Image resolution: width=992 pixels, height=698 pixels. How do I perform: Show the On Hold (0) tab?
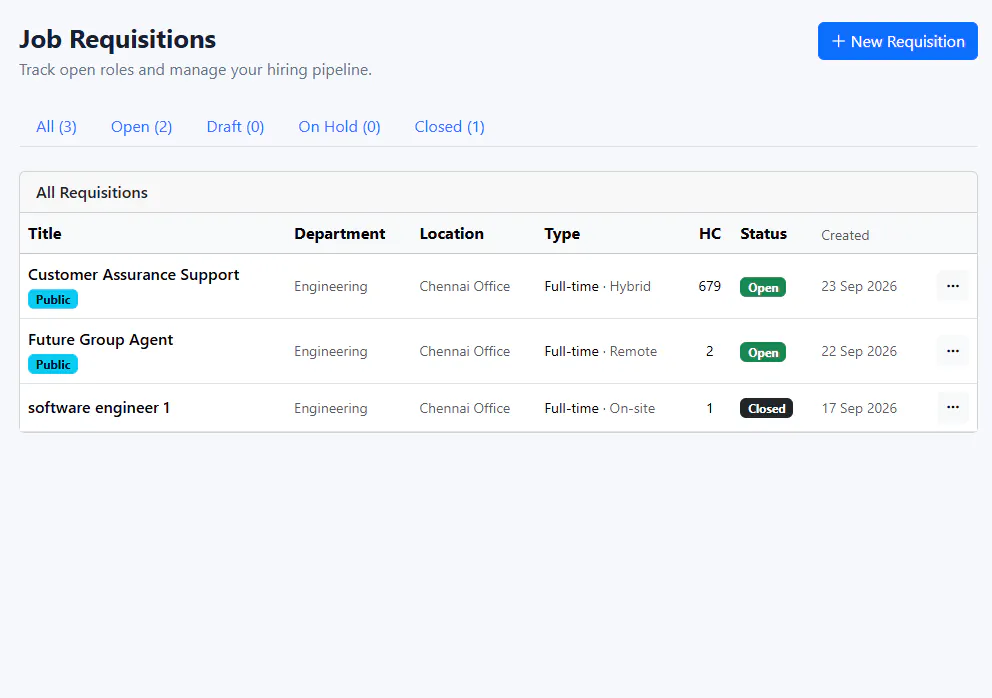click(339, 127)
